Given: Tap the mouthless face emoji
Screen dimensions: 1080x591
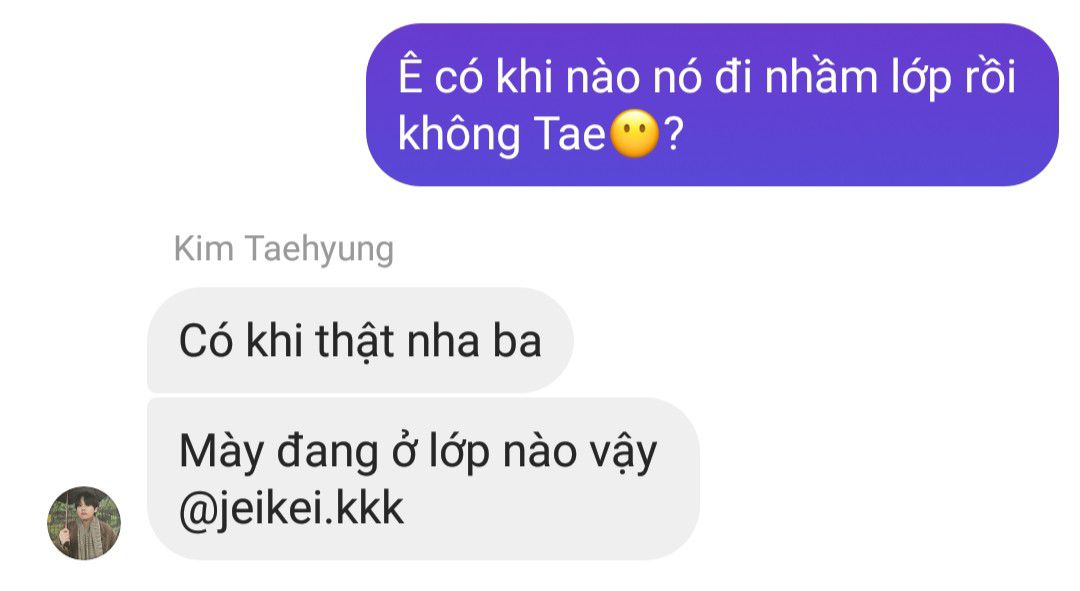Looking at the screenshot, I should [635, 134].
